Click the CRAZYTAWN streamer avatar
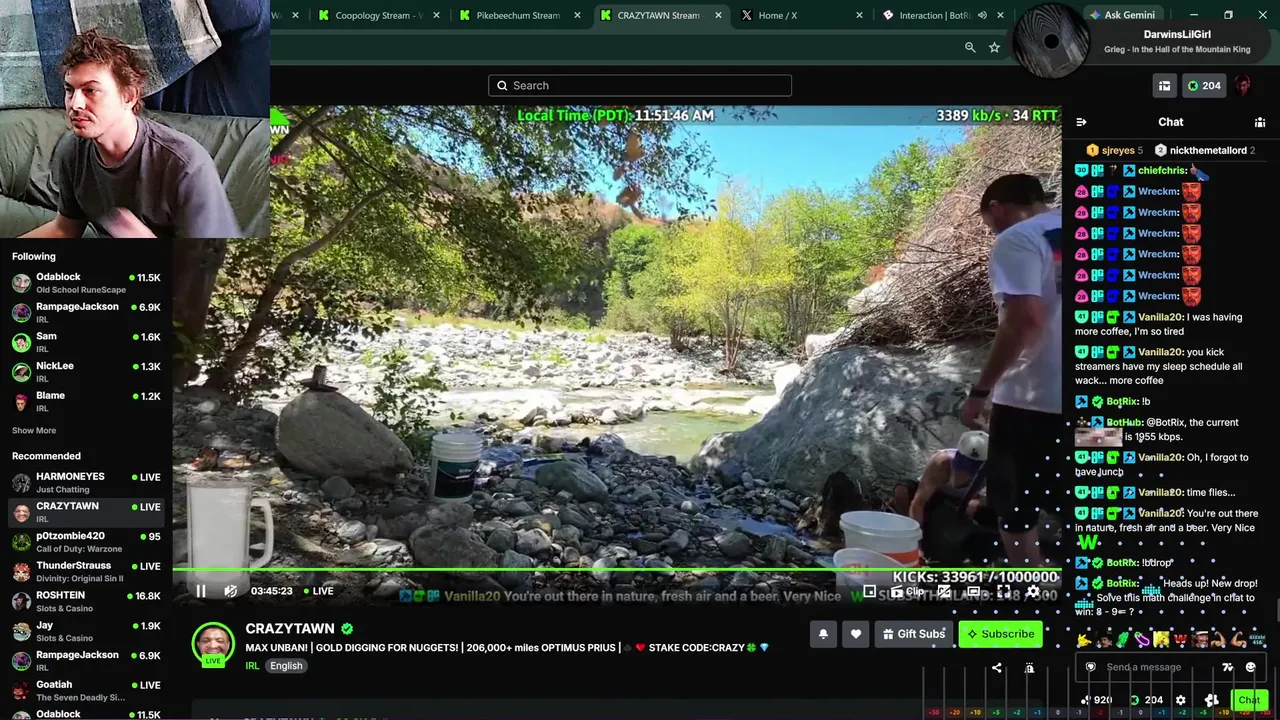The height and width of the screenshot is (720, 1280). click(x=213, y=643)
